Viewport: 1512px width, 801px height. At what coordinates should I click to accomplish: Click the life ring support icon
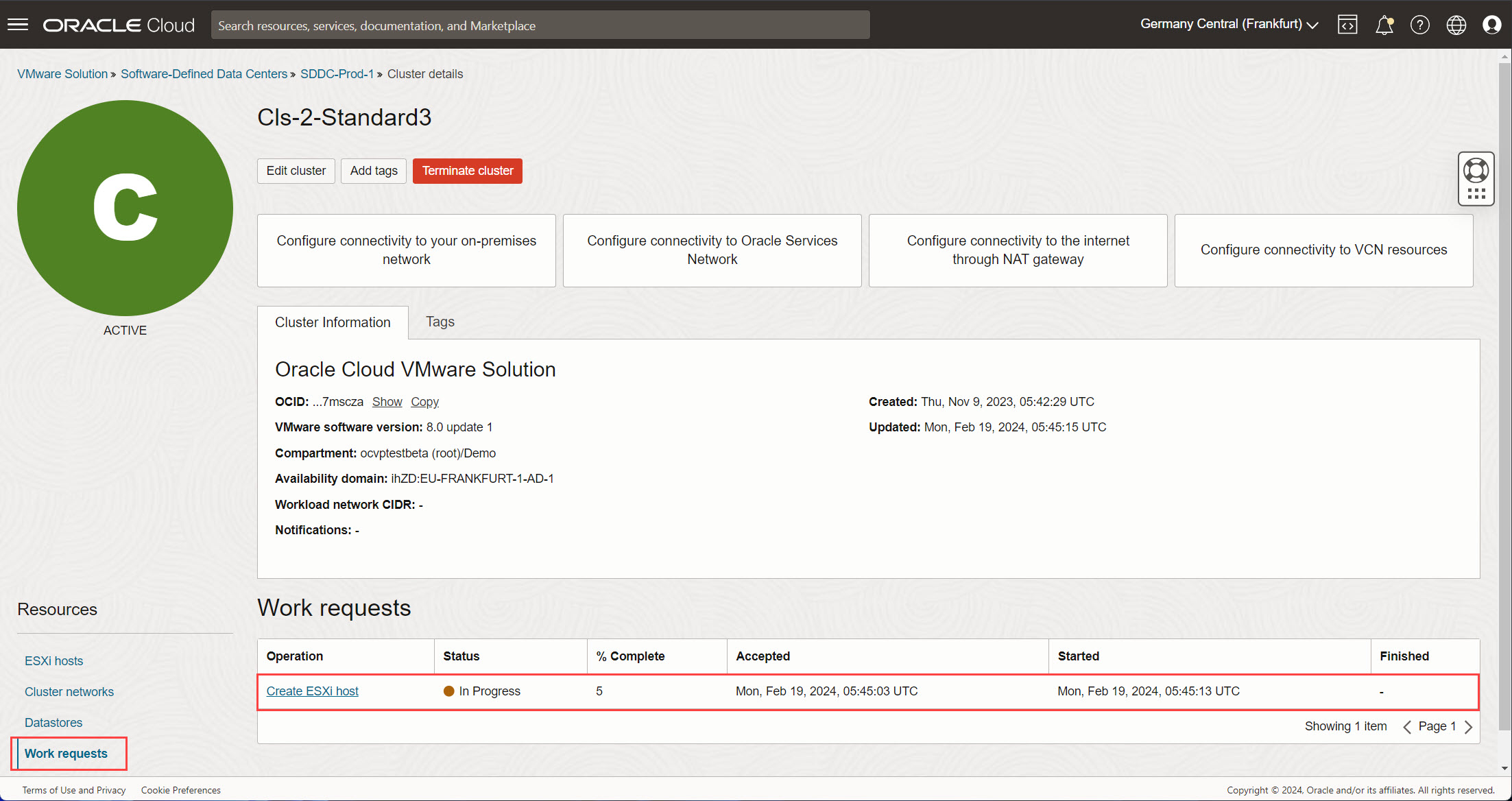tap(1476, 169)
